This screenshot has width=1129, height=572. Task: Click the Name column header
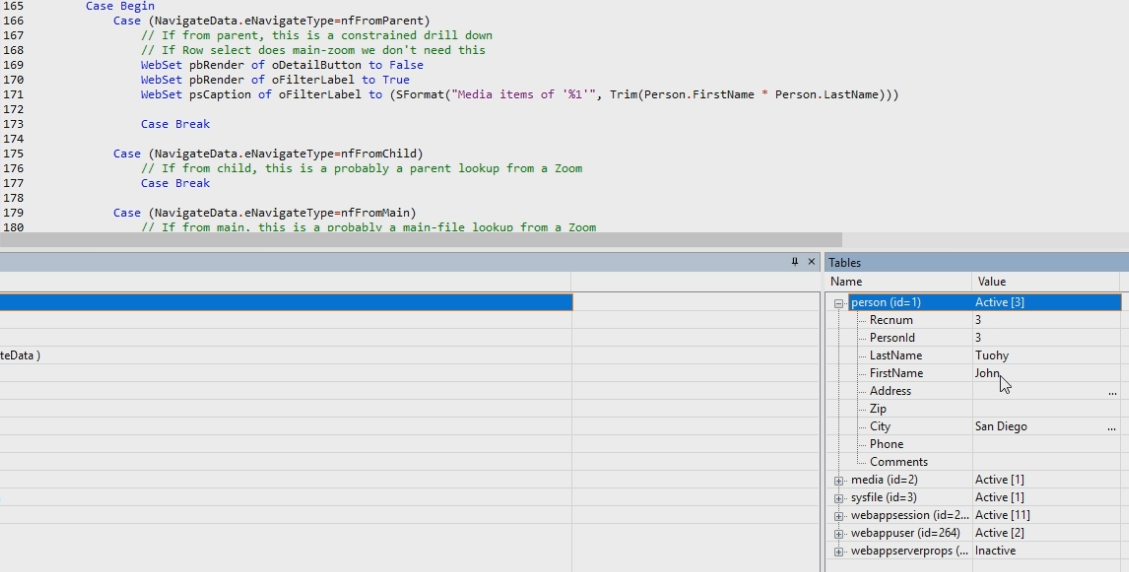pyautogui.click(x=898, y=282)
